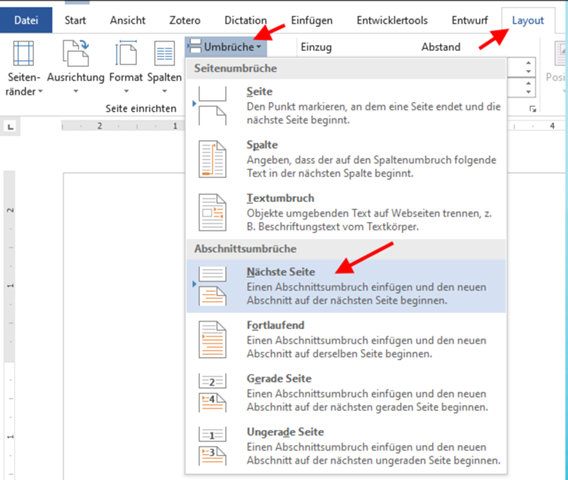The width and height of the screenshot is (568, 480).
Task: Open the Datei file menu
Action: click(x=26, y=20)
